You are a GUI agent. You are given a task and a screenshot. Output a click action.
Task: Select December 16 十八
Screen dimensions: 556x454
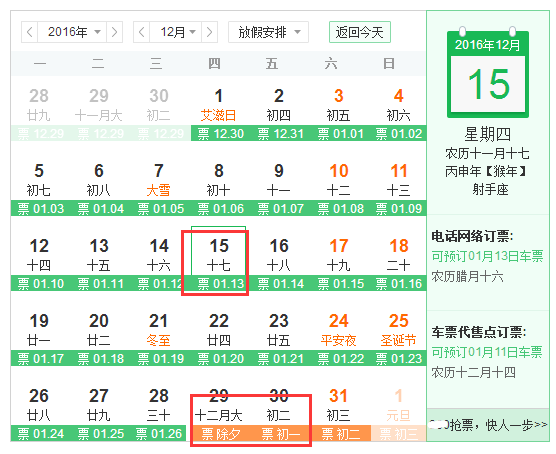tap(278, 255)
